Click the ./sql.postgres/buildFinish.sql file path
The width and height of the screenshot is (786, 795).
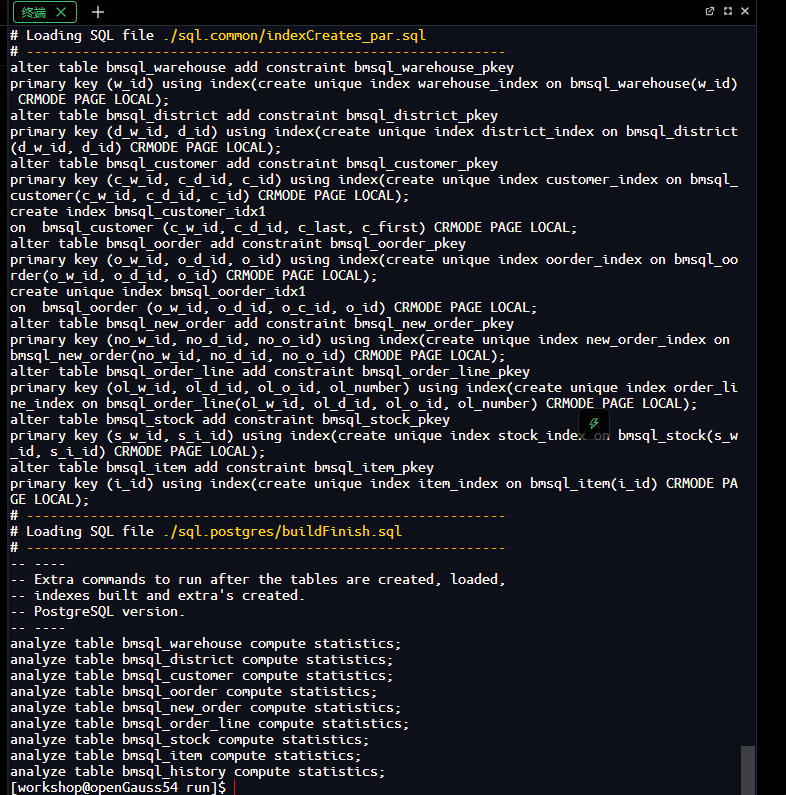tap(282, 531)
